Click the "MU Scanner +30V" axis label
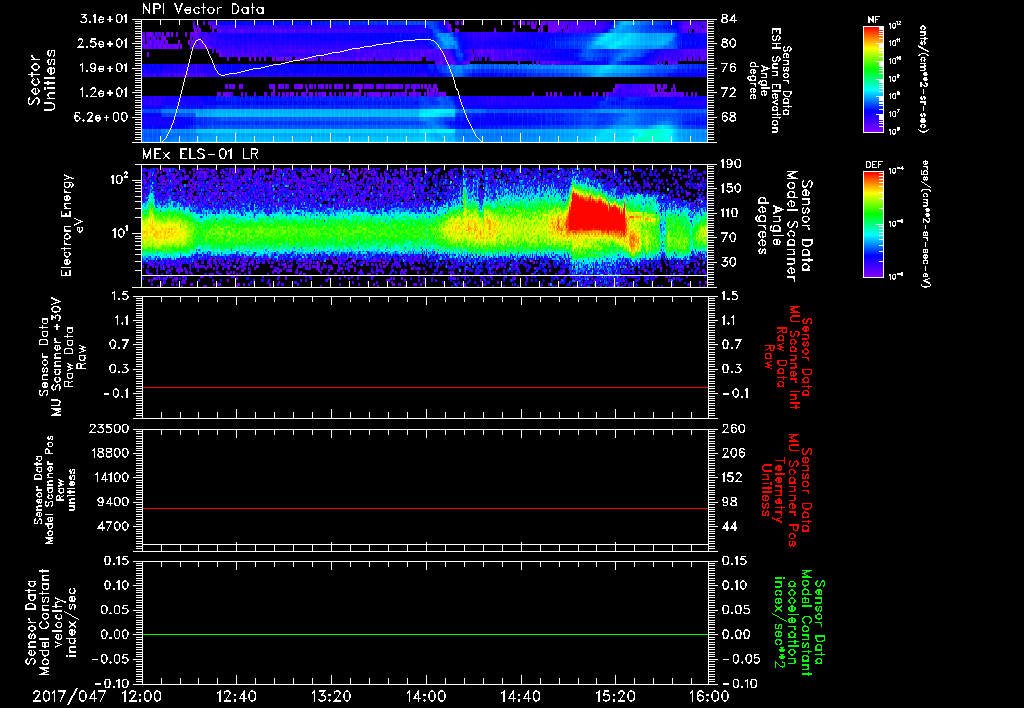 [x=56, y=357]
